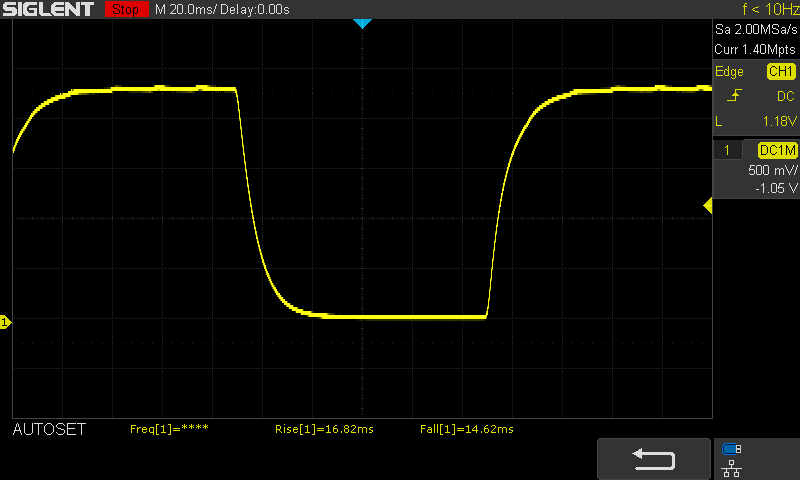Click the CH1 trigger source badge
The height and width of the screenshot is (480, 800).
click(x=781, y=71)
